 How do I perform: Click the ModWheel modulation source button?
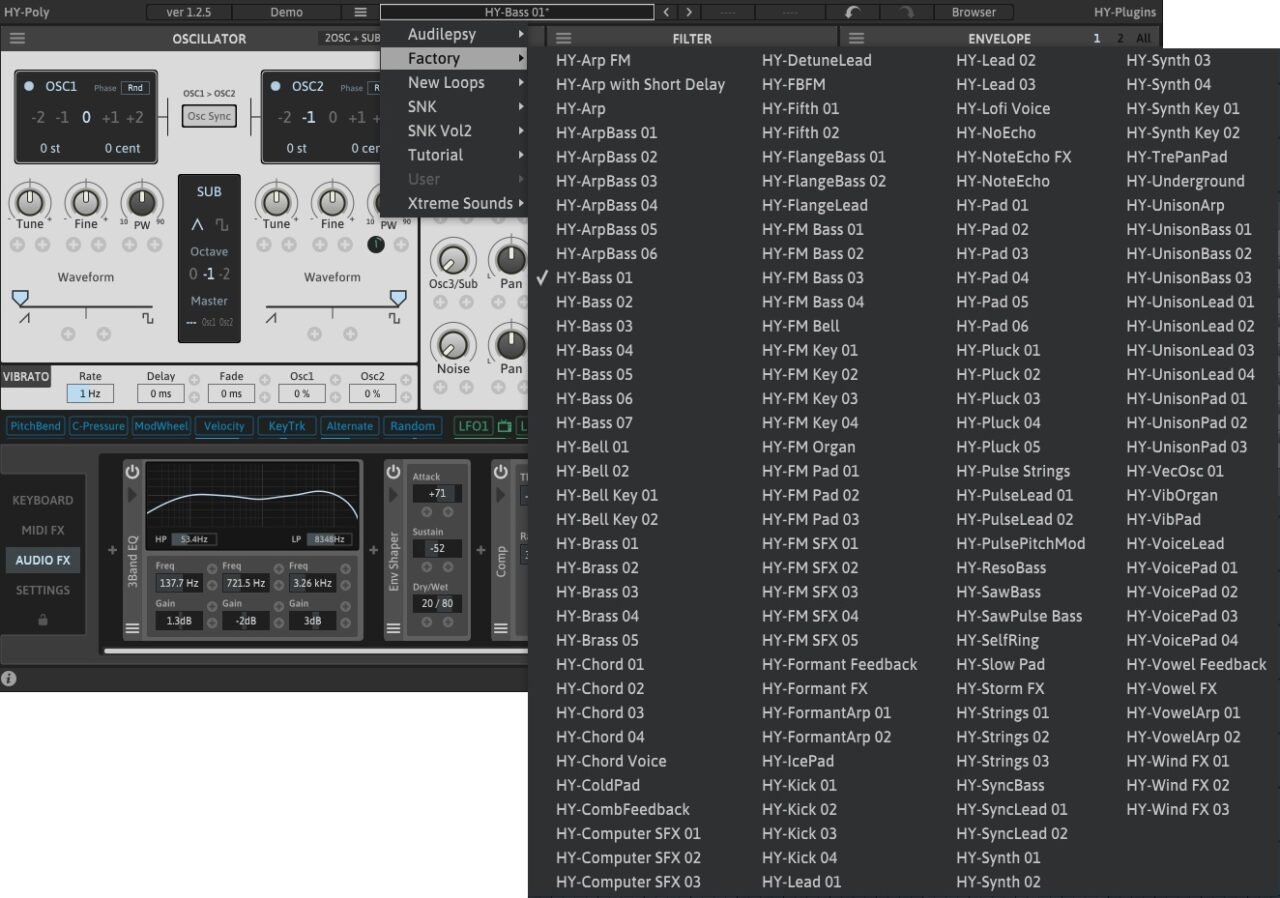(161, 426)
